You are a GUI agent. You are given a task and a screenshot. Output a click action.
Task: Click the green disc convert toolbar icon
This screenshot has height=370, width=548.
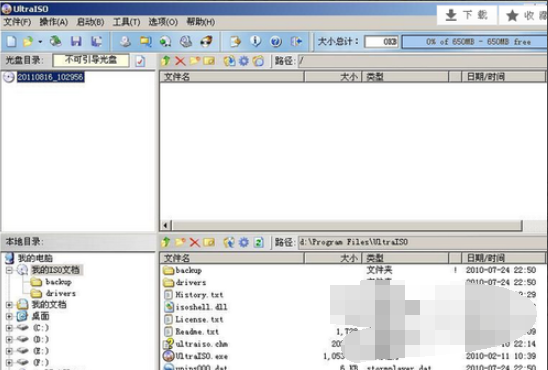pyautogui.click(x=166, y=41)
